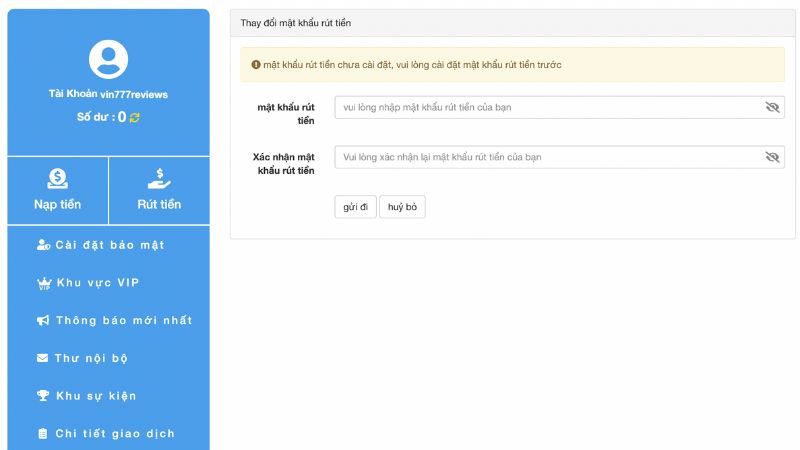Image resolution: width=800 pixels, height=450 pixels.
Task: Focus the mật khẩu rút tiền input field
Action: click(546, 107)
